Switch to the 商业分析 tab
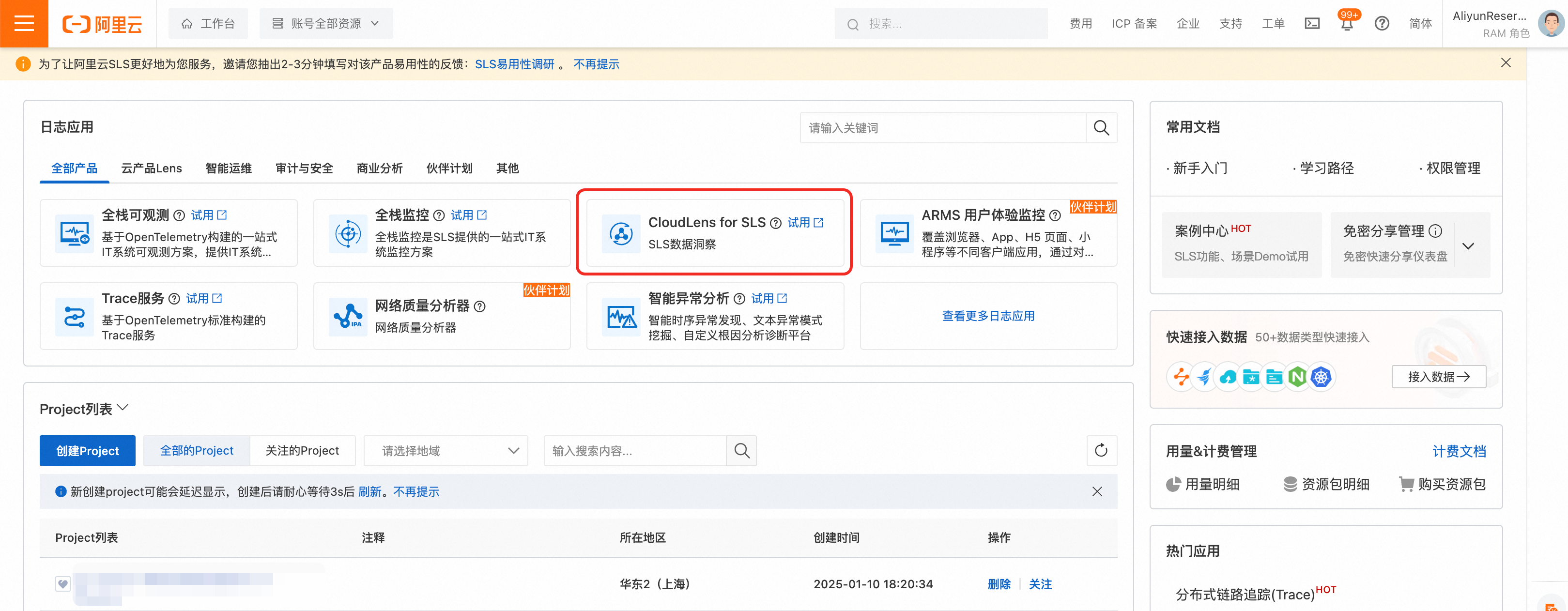The width and height of the screenshot is (1568, 611). [380, 168]
